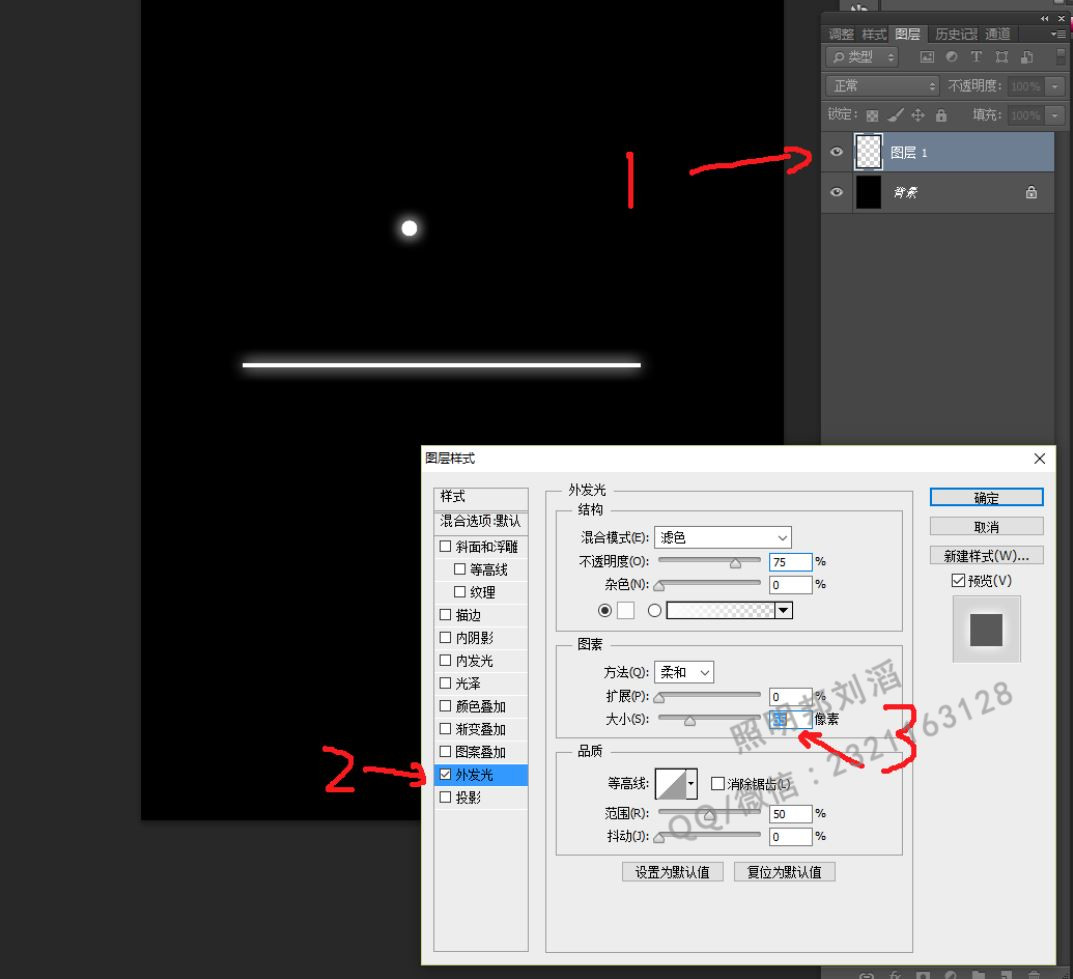This screenshot has width=1073, height=979.
Task: Open the 混合模式 滤色 dropdown
Action: click(x=723, y=538)
